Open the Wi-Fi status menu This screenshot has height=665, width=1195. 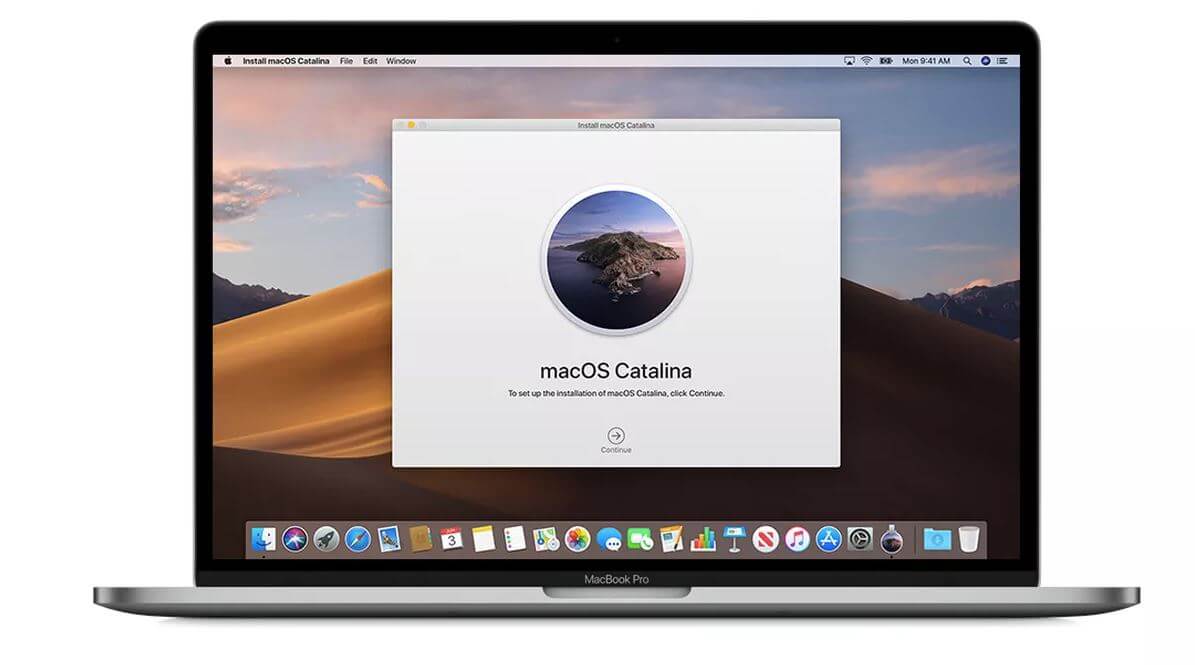click(867, 61)
